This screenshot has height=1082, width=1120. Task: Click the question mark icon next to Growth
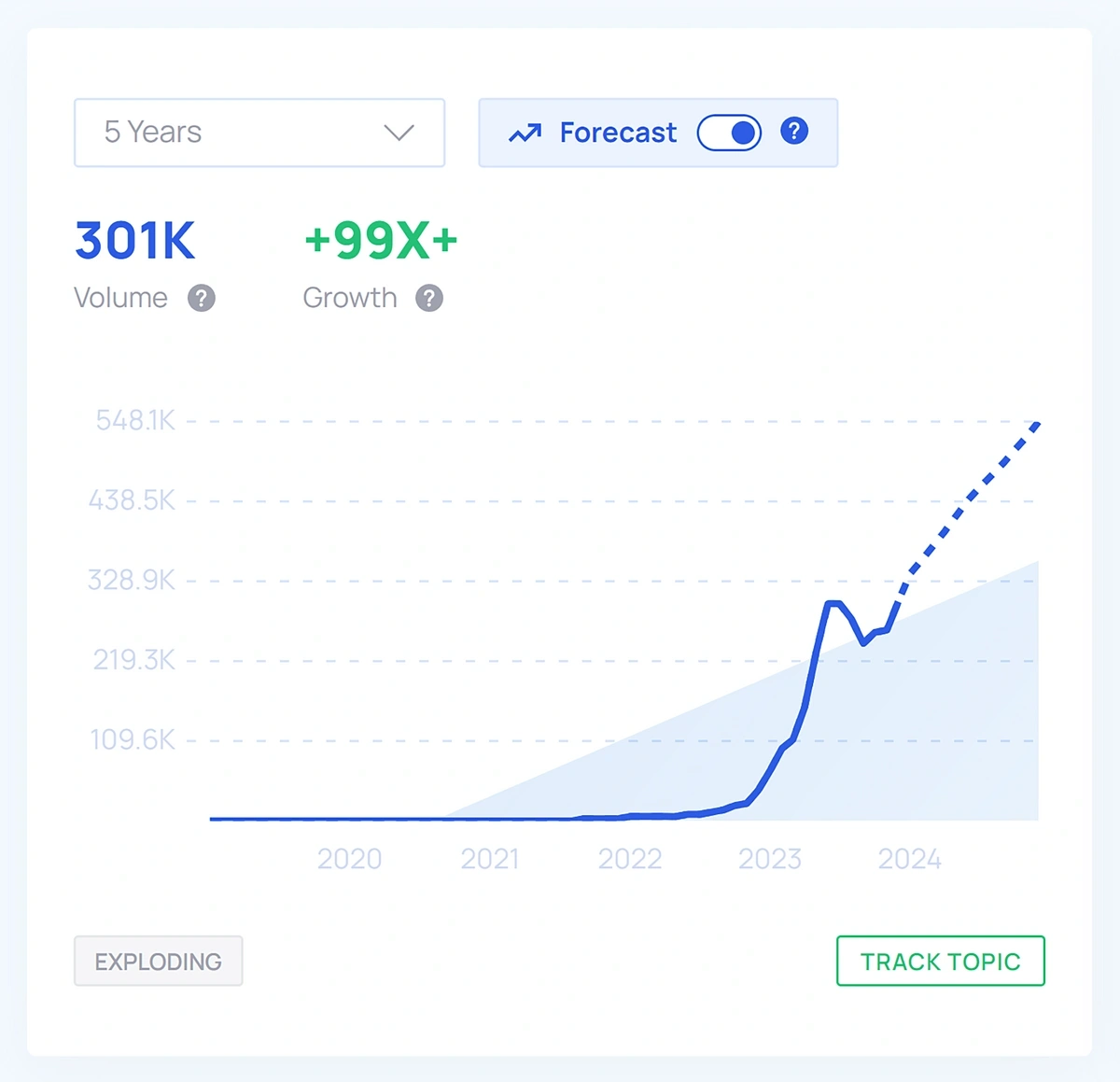(x=429, y=299)
